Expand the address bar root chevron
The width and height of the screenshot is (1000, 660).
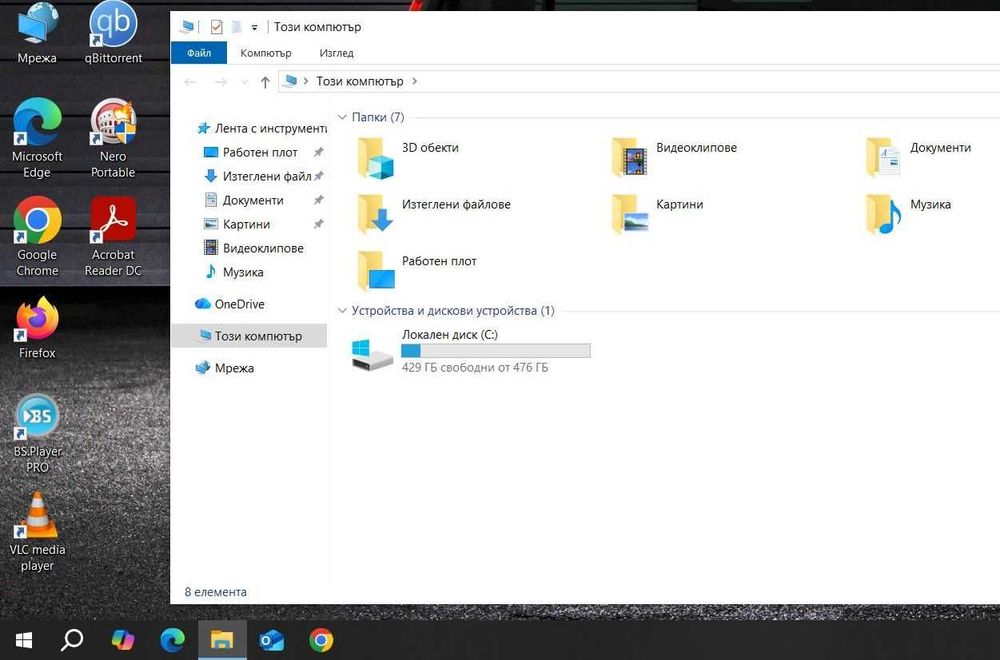(x=306, y=81)
